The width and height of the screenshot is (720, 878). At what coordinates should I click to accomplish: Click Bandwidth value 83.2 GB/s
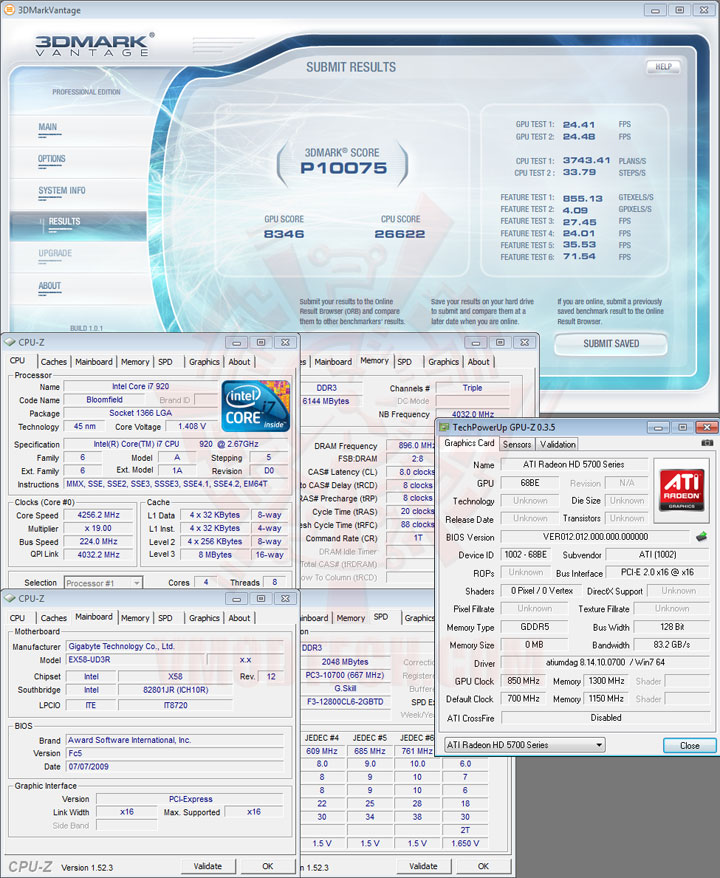click(671, 645)
